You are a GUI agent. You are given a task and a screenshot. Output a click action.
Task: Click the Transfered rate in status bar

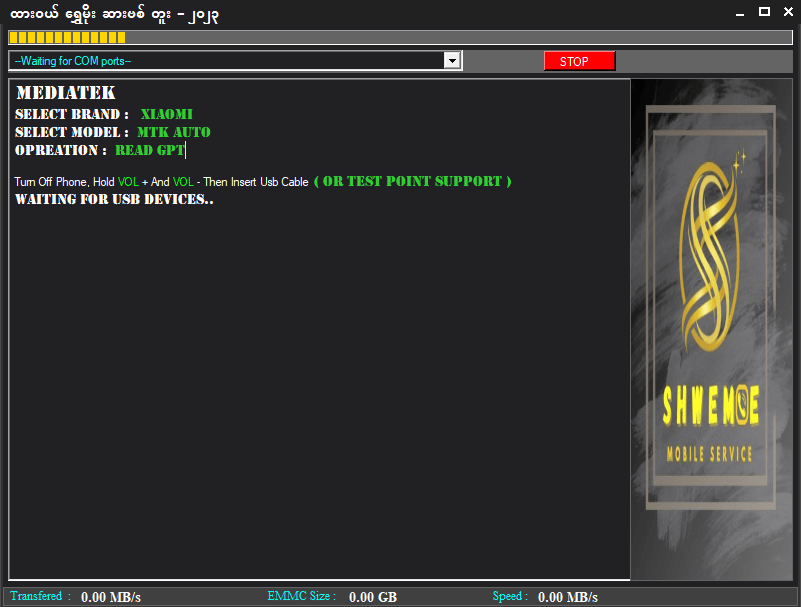(110, 597)
